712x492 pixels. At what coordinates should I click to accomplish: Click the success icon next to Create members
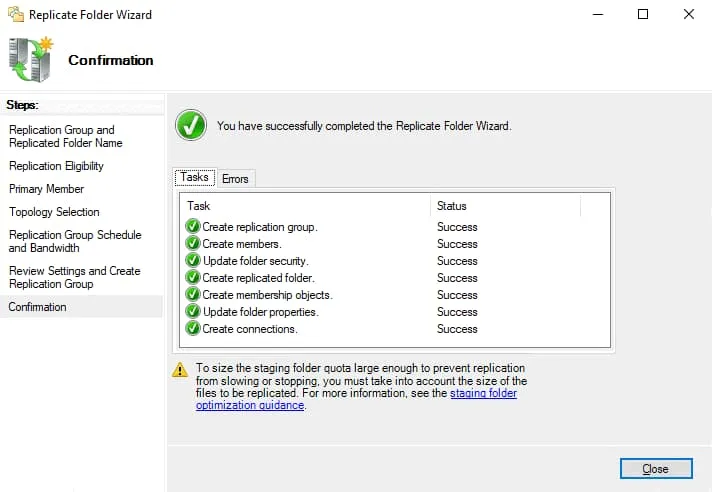click(x=193, y=244)
